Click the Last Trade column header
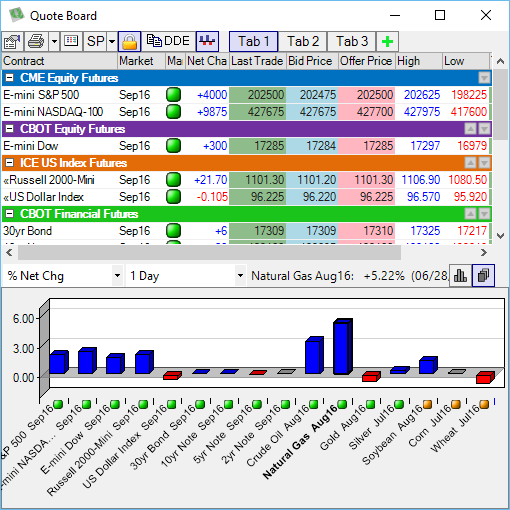The width and height of the screenshot is (510, 510). 258,61
